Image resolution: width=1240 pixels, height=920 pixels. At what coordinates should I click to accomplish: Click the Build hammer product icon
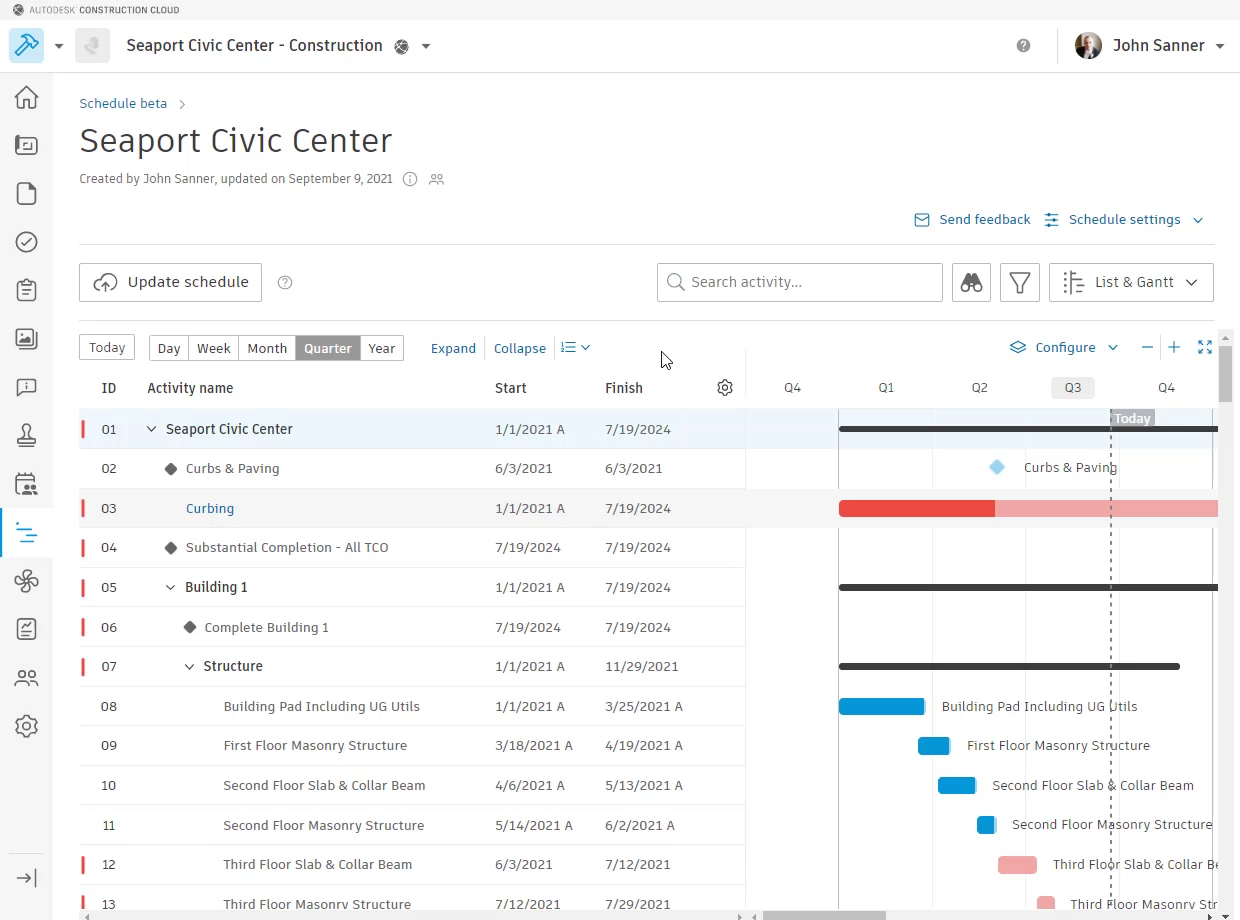[x=26, y=46]
